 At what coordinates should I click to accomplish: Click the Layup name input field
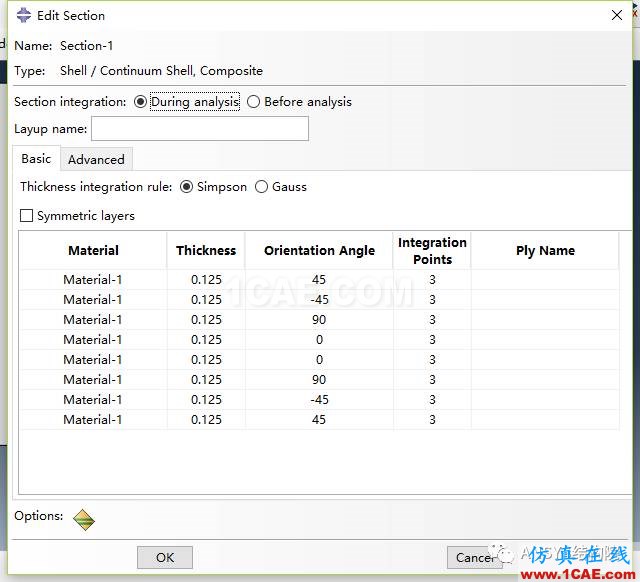(x=200, y=129)
